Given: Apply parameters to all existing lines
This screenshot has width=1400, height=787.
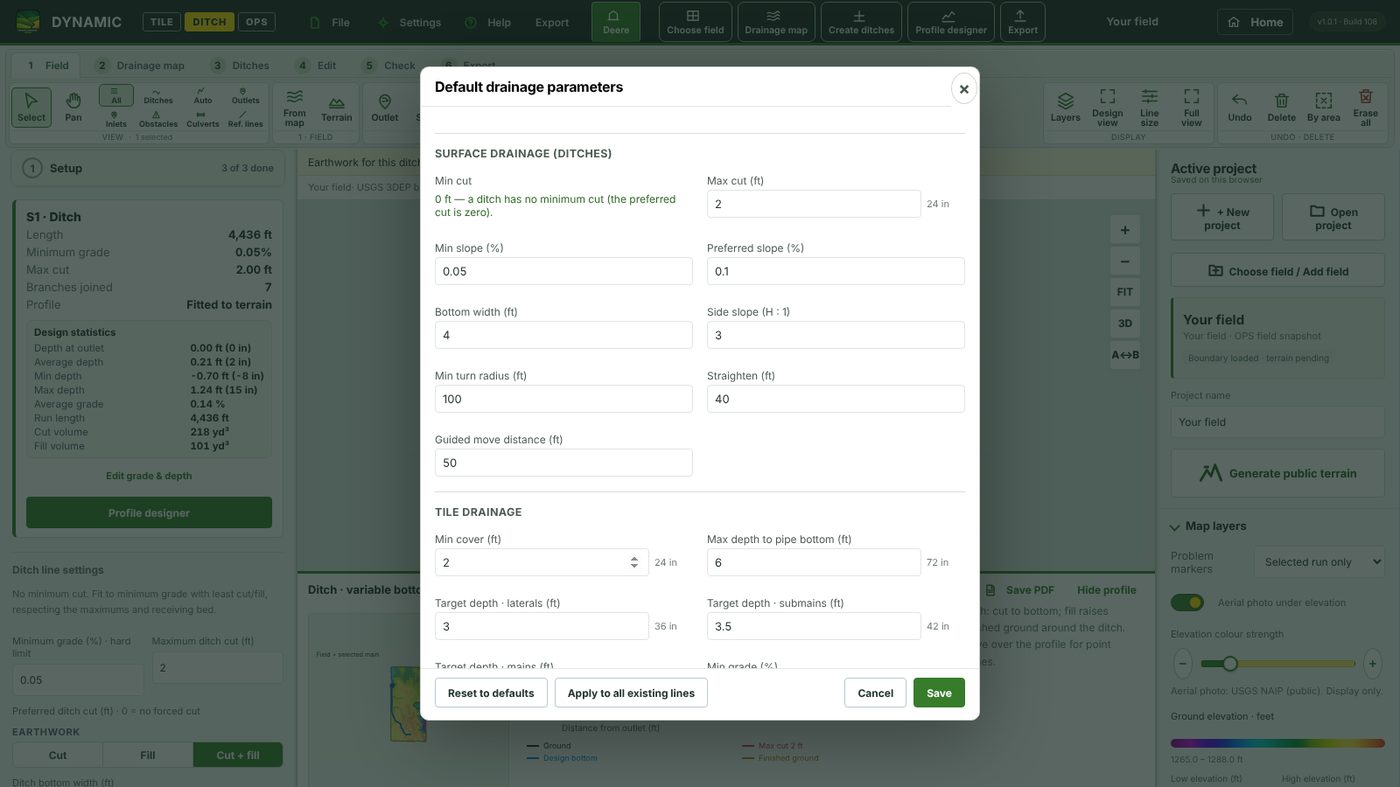Looking at the screenshot, I should [631, 693].
